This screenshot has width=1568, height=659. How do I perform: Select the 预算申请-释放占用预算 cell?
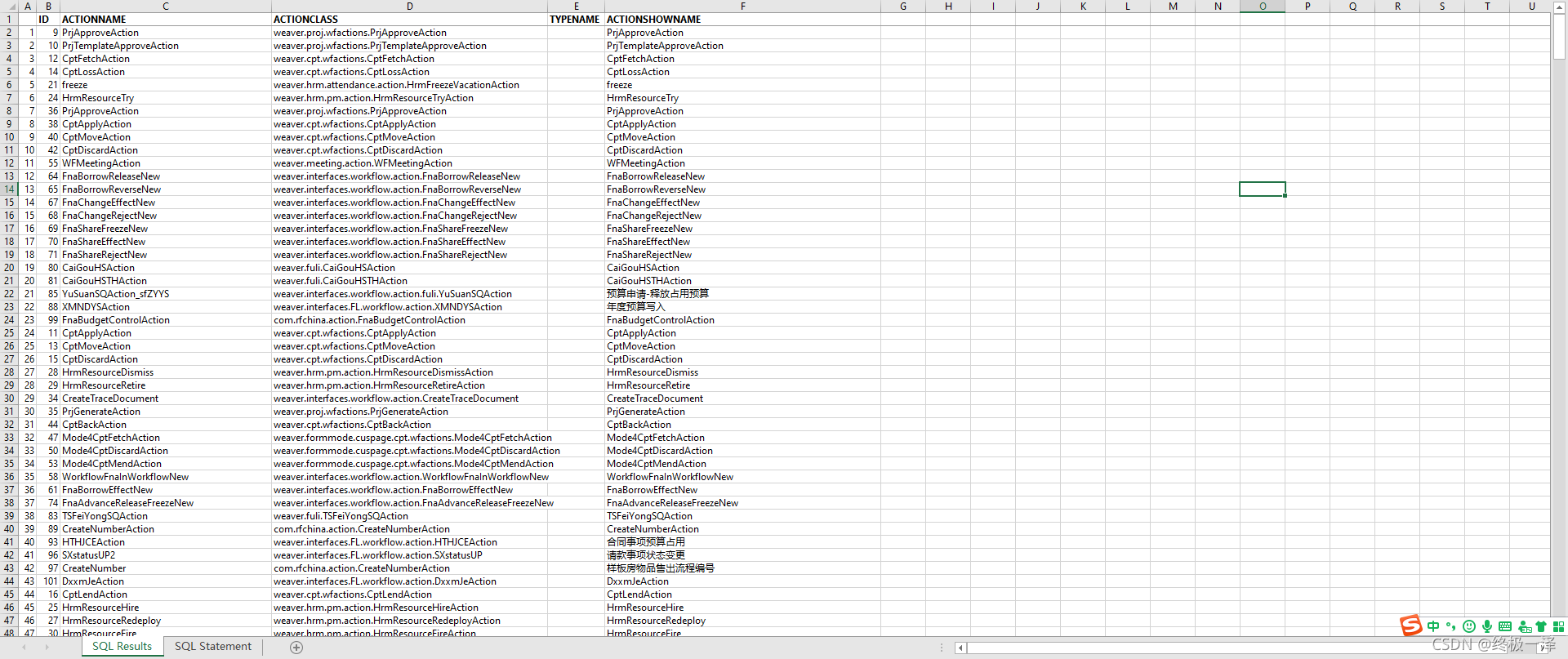pos(742,294)
